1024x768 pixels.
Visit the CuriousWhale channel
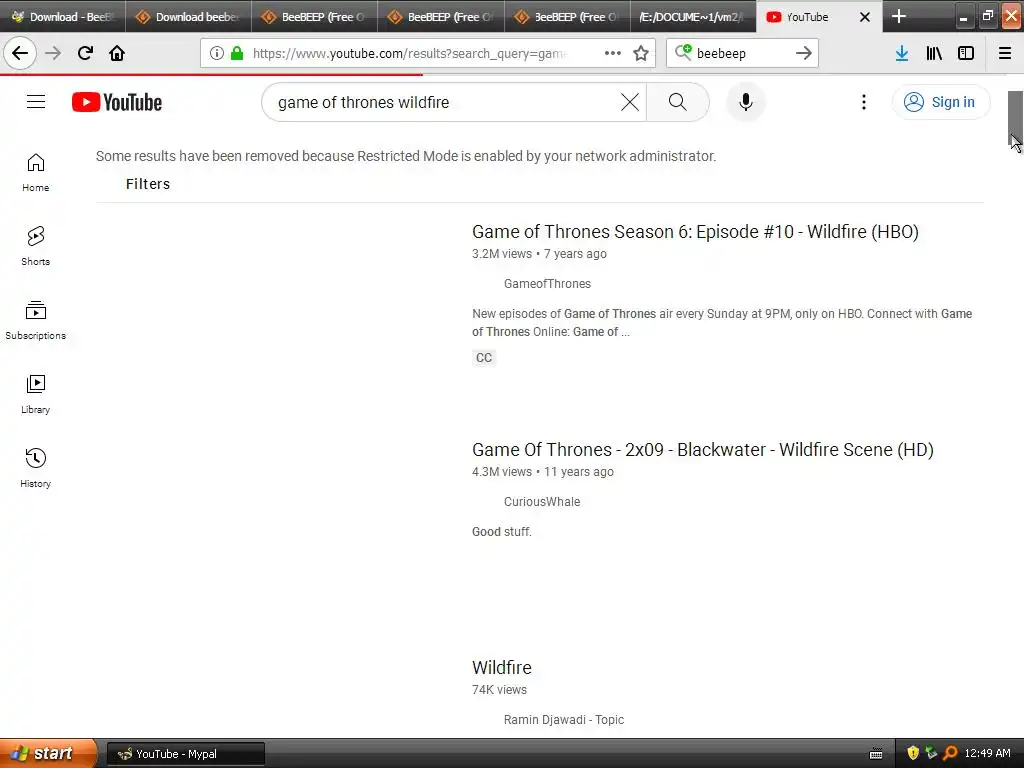coord(541,502)
